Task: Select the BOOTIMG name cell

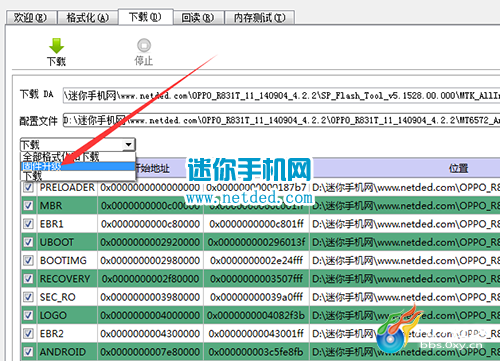Action: click(67, 260)
